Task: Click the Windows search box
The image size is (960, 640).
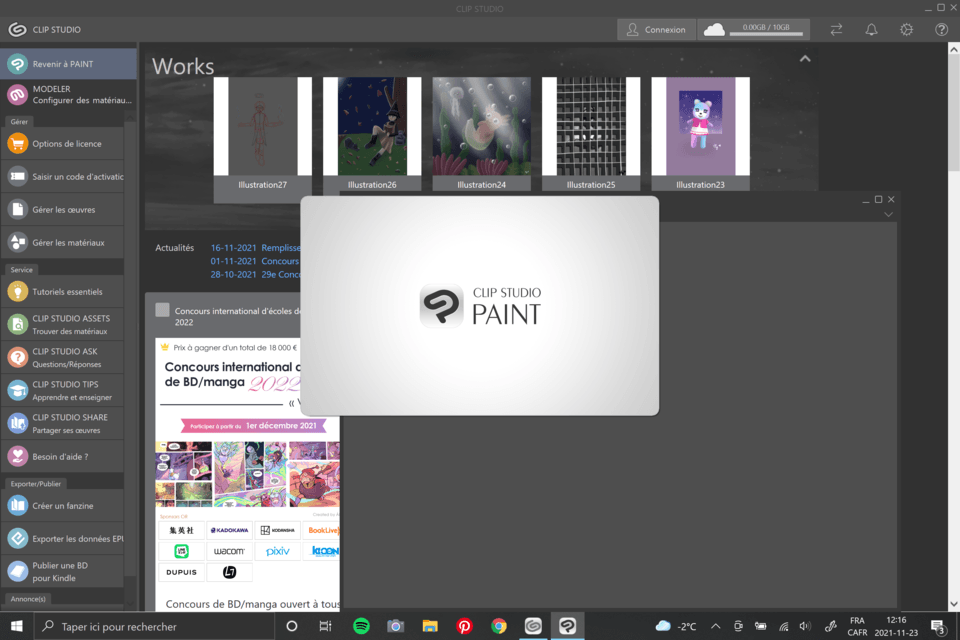Action: pos(153,626)
